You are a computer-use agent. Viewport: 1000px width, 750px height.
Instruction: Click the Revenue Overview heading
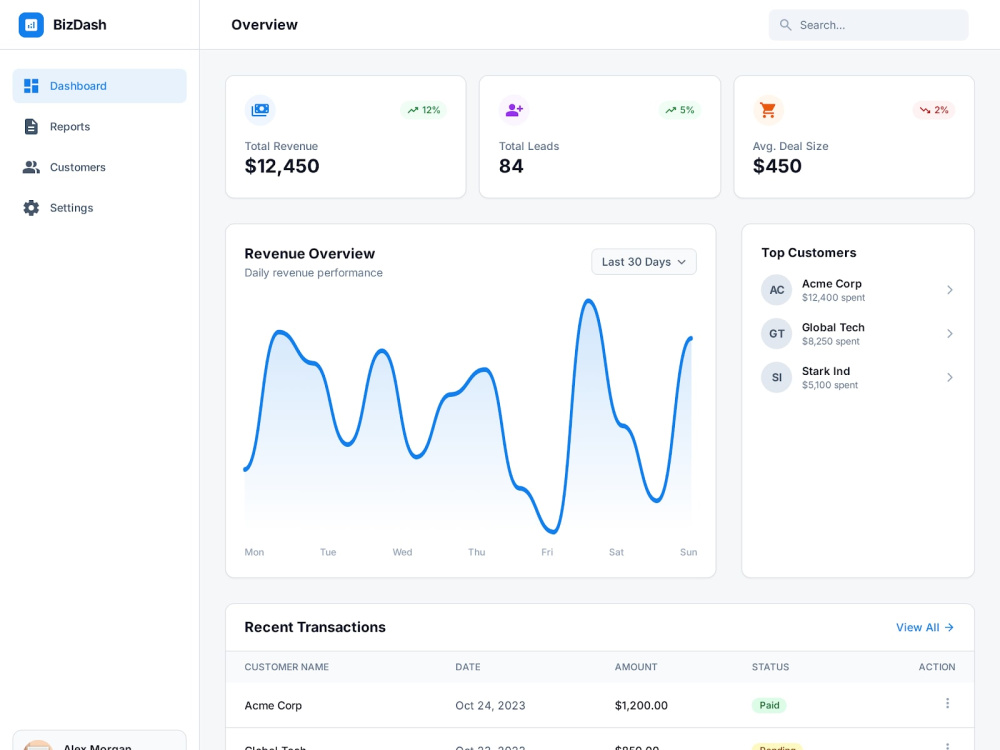(x=310, y=254)
